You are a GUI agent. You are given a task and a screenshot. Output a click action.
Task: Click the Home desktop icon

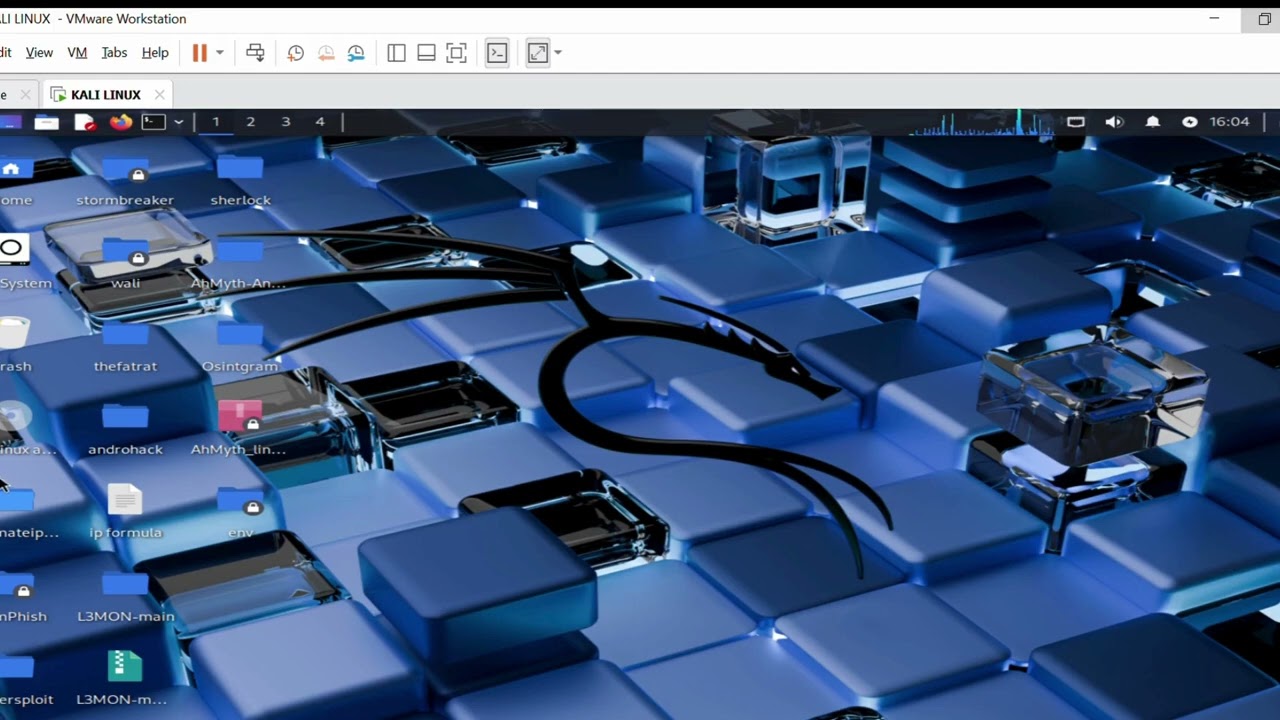(x=14, y=180)
